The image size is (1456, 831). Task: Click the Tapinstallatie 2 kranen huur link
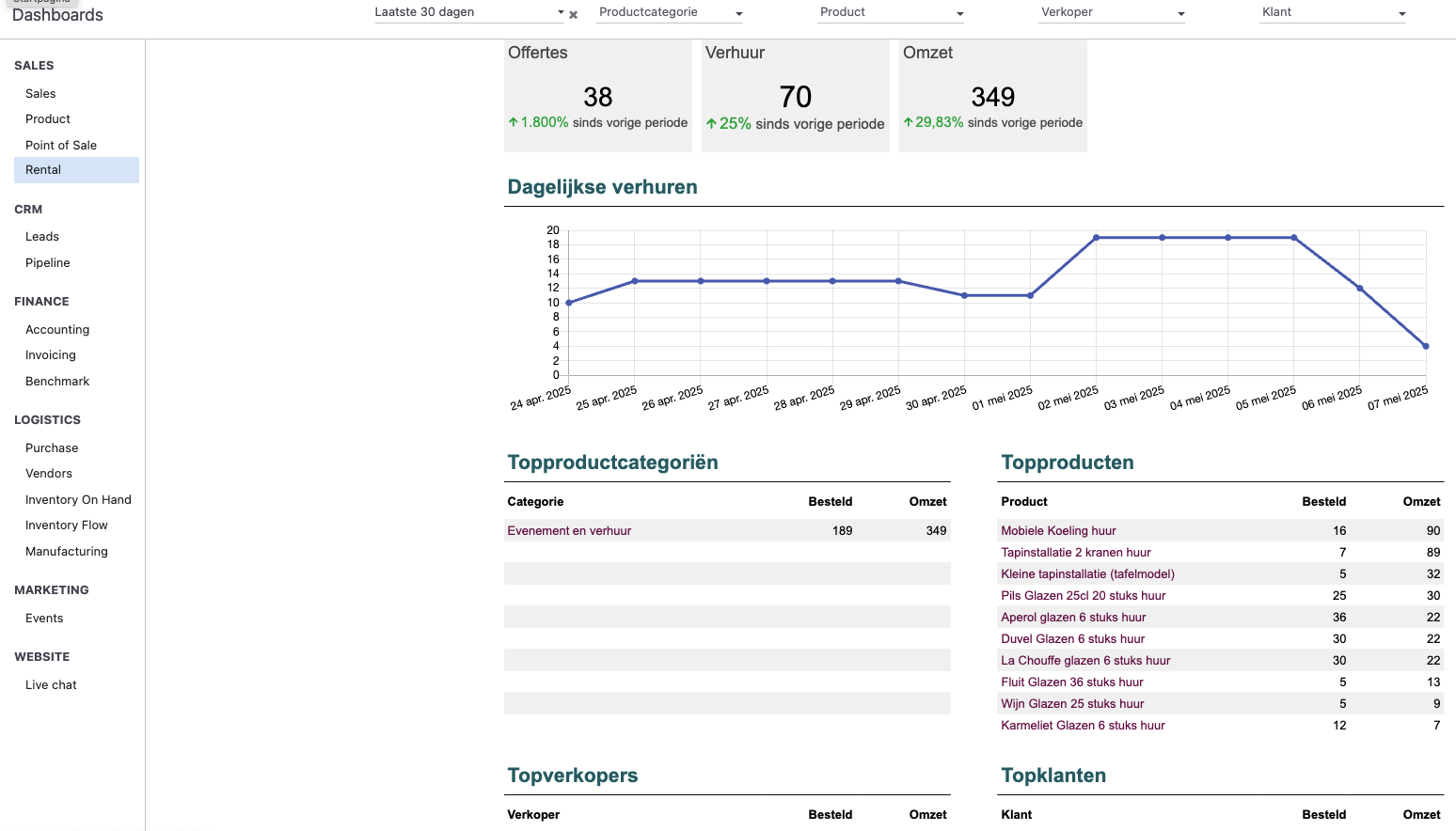(1075, 553)
